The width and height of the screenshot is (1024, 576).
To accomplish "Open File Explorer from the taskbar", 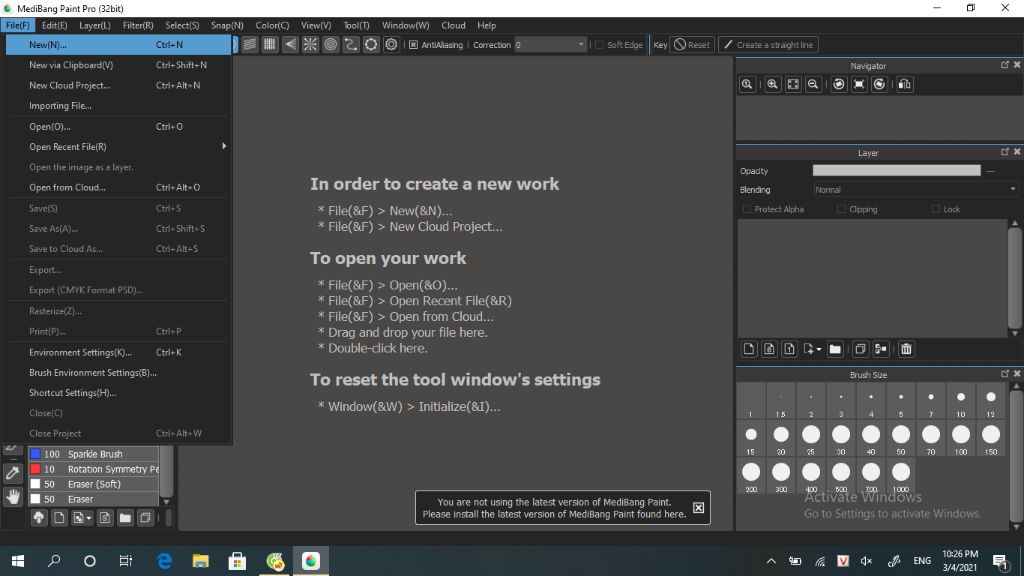I will click(200, 560).
